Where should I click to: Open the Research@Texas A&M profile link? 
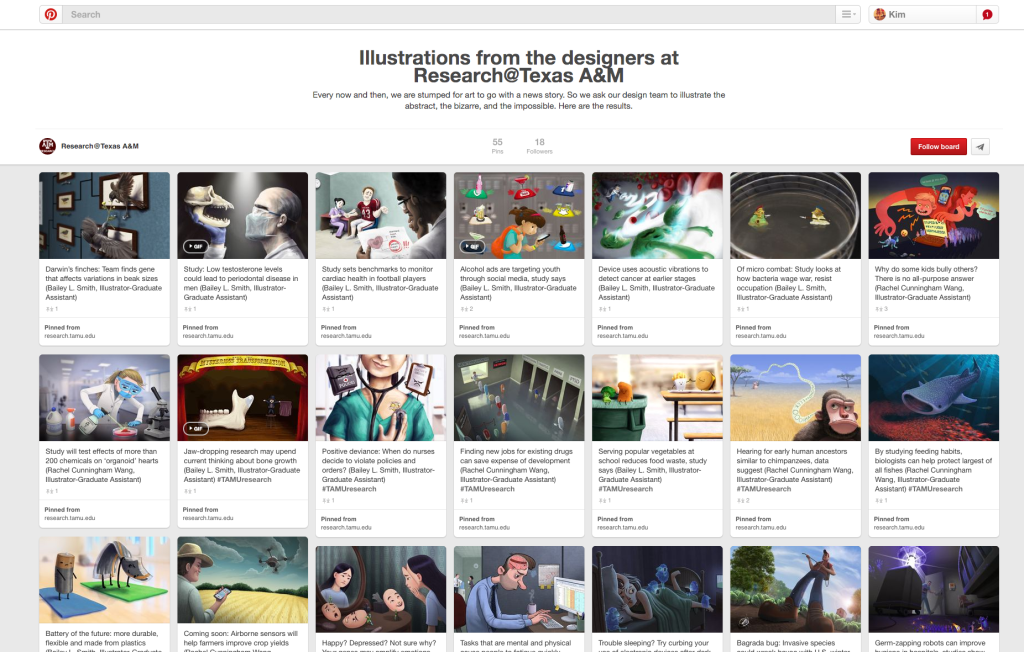tap(99, 146)
